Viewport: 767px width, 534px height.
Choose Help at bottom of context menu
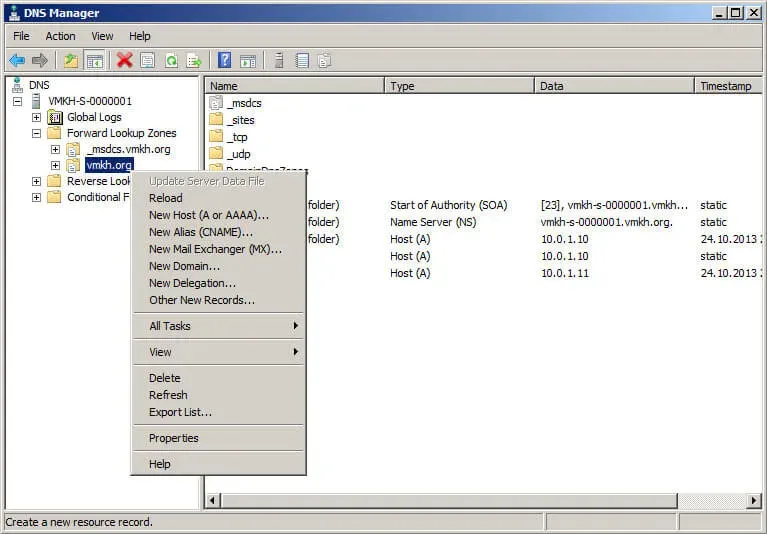[x=219, y=464]
